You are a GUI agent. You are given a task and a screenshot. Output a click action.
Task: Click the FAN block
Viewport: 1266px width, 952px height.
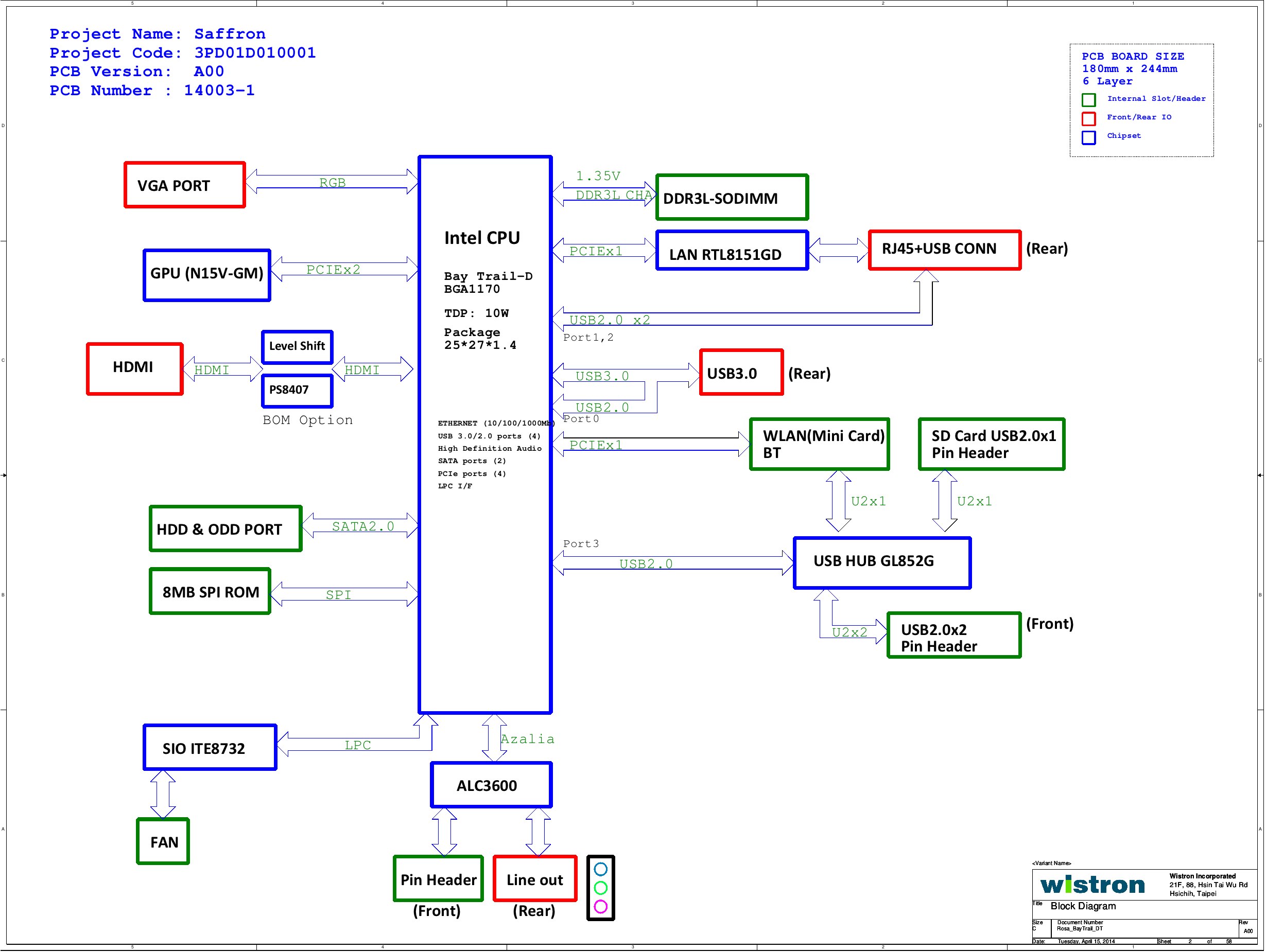point(163,841)
